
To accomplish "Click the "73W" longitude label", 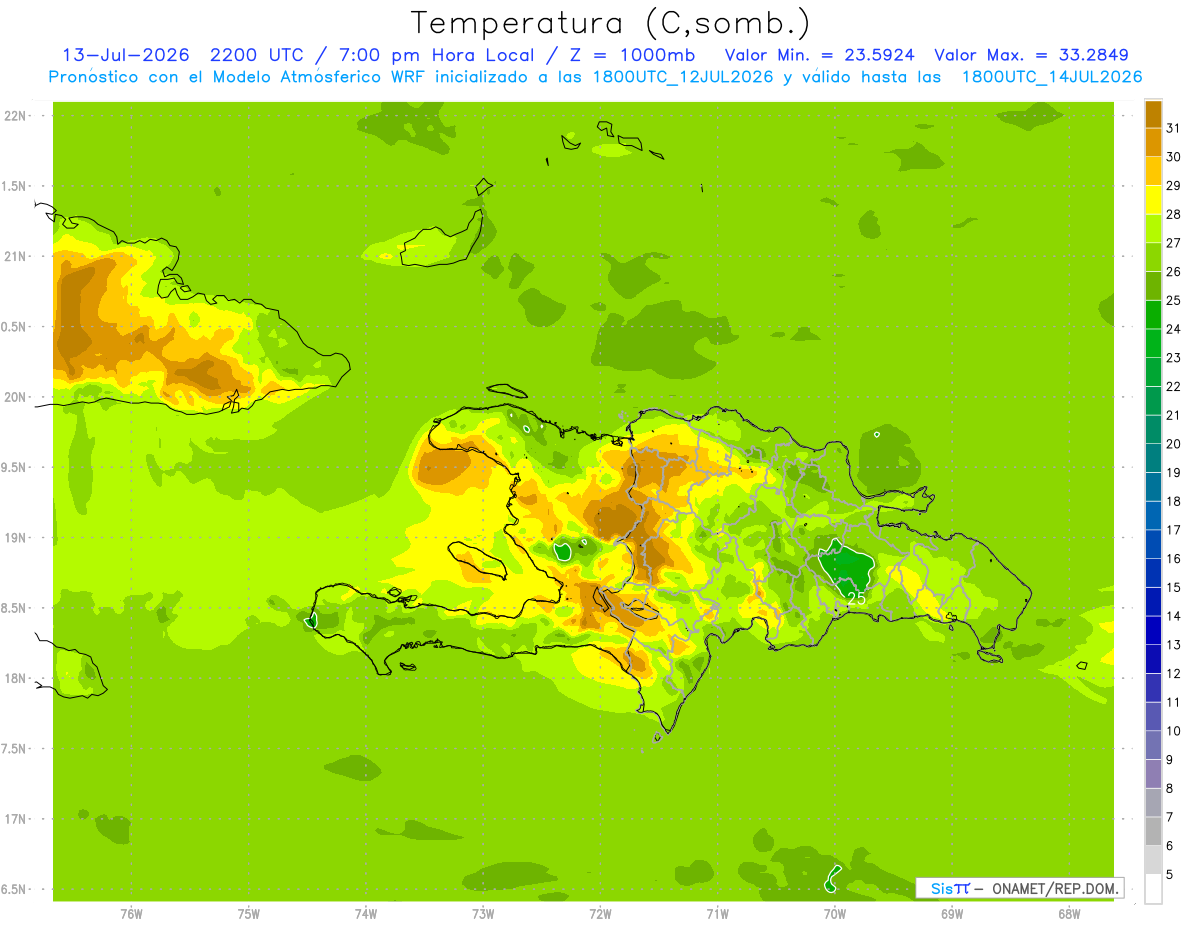I will click(x=483, y=913).
